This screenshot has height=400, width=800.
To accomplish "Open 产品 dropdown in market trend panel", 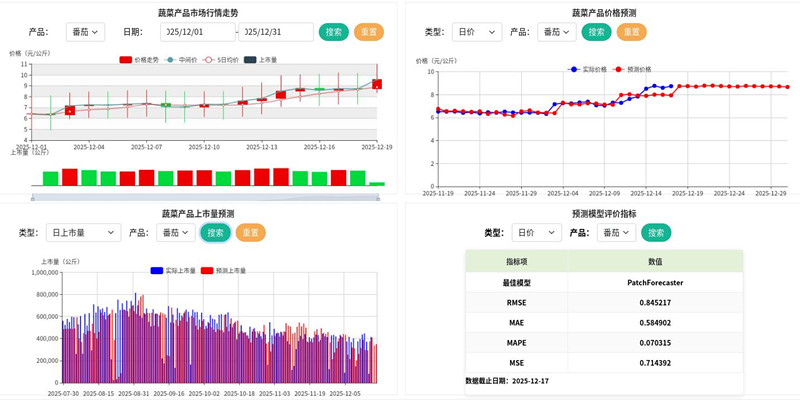I will click(85, 32).
